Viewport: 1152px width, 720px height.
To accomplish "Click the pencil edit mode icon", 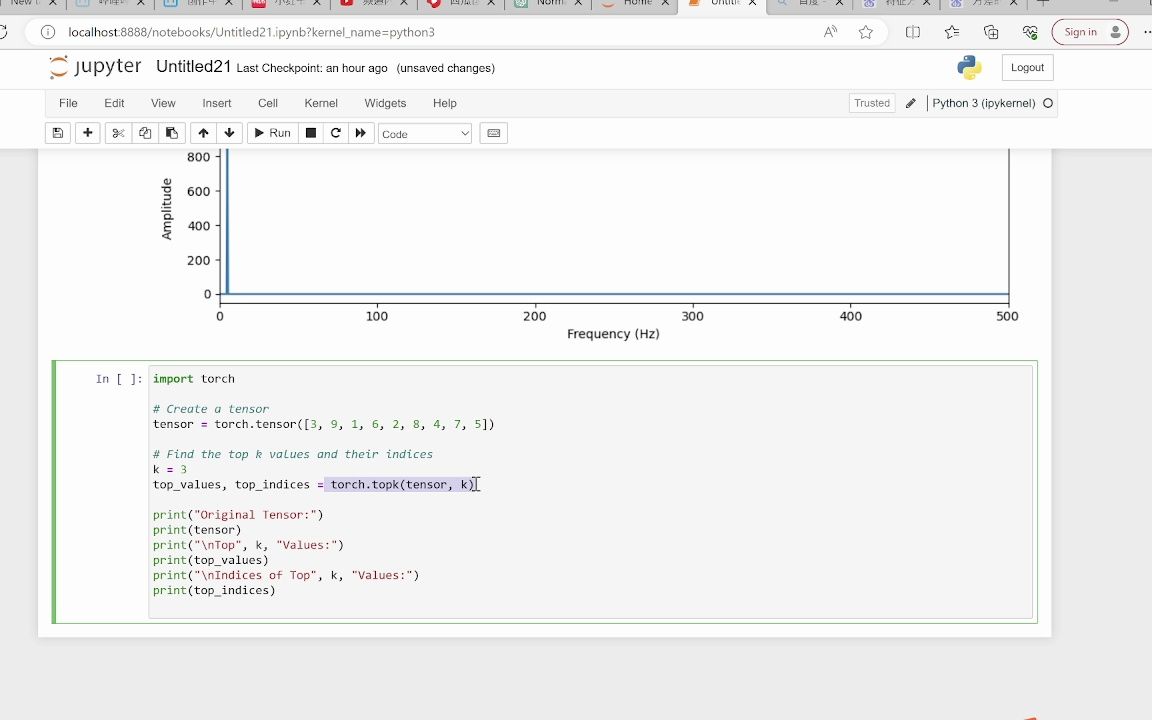I will coord(911,104).
